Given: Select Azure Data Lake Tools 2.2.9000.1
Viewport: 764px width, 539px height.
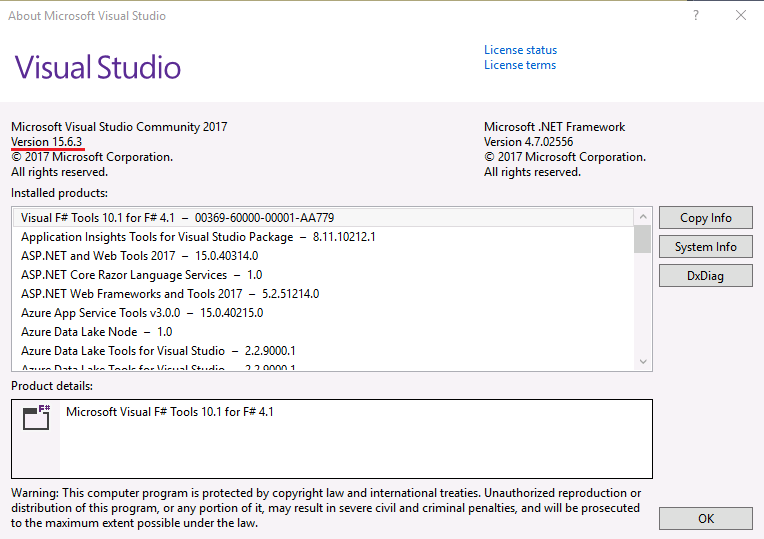Looking at the screenshot, I should (158, 351).
